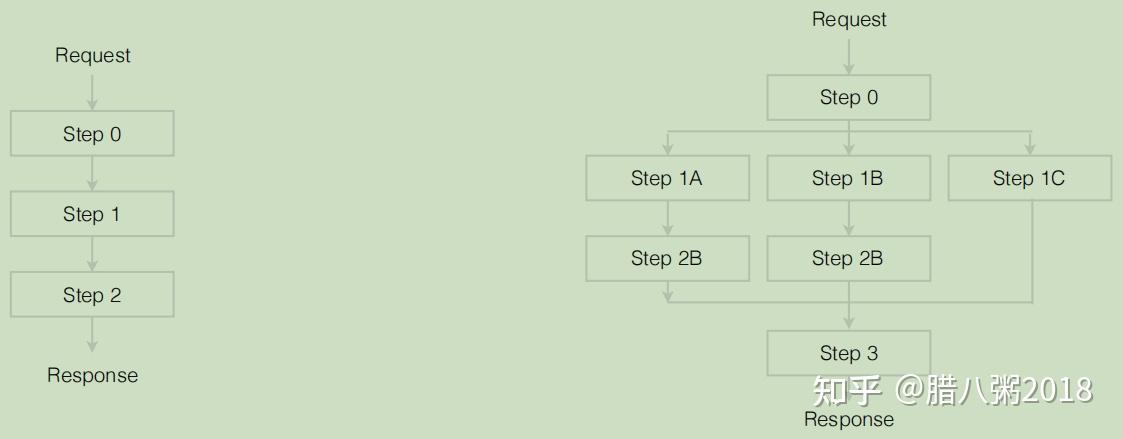Screen dimensions: 1123x439
Task: Select the Step 3 box
Action: click(849, 353)
